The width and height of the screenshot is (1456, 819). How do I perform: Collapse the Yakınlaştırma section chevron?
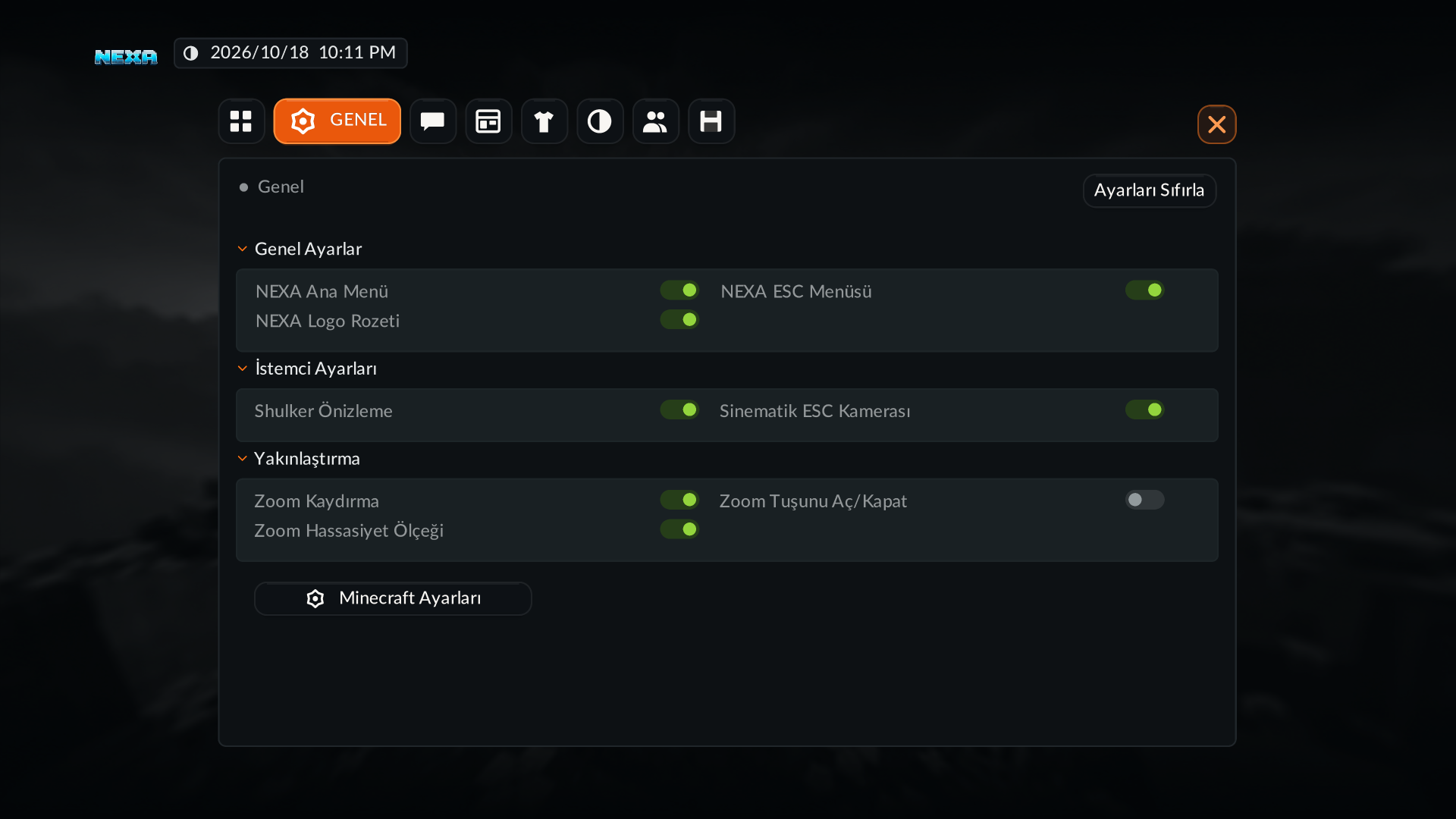click(x=243, y=459)
